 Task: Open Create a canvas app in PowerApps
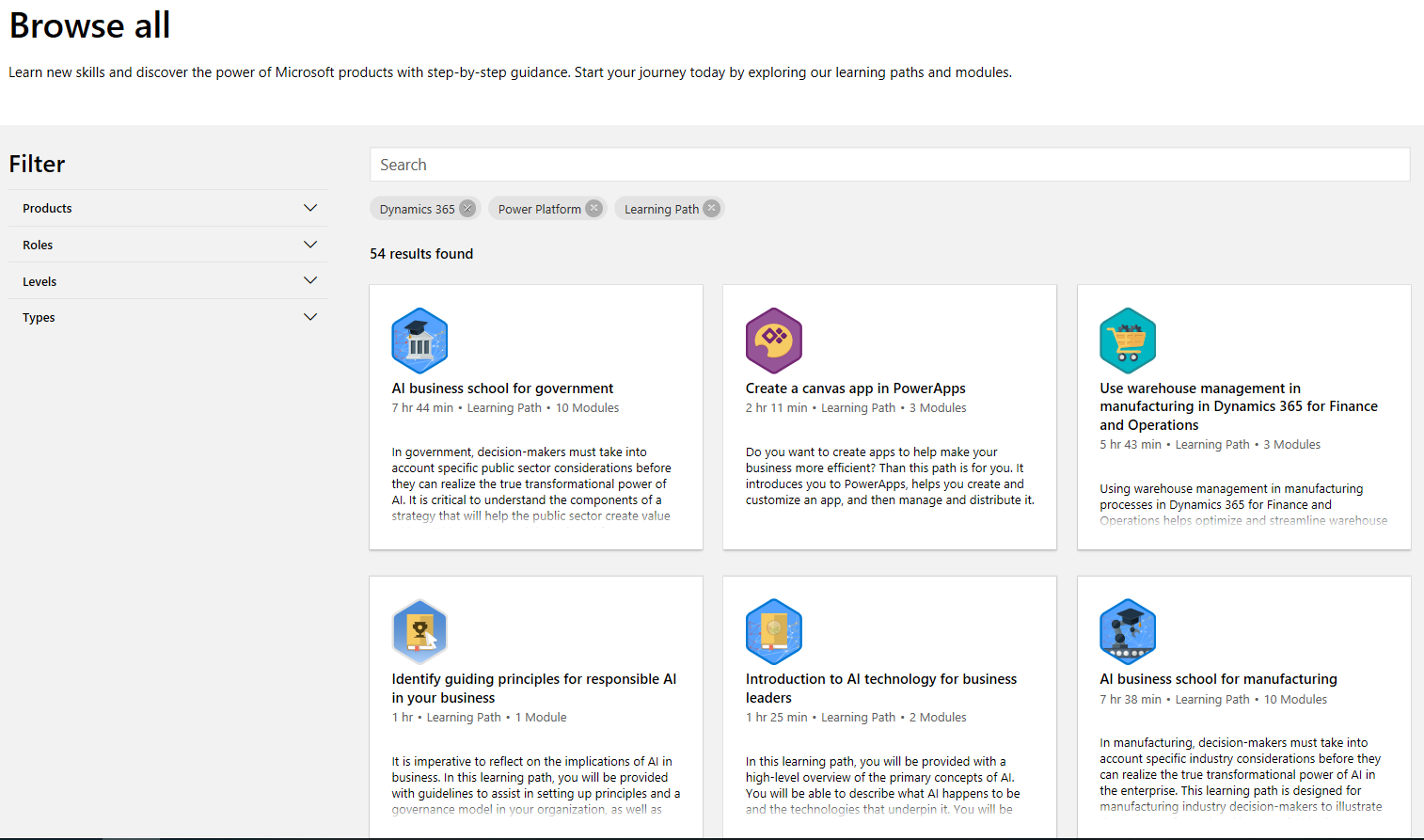tap(856, 388)
